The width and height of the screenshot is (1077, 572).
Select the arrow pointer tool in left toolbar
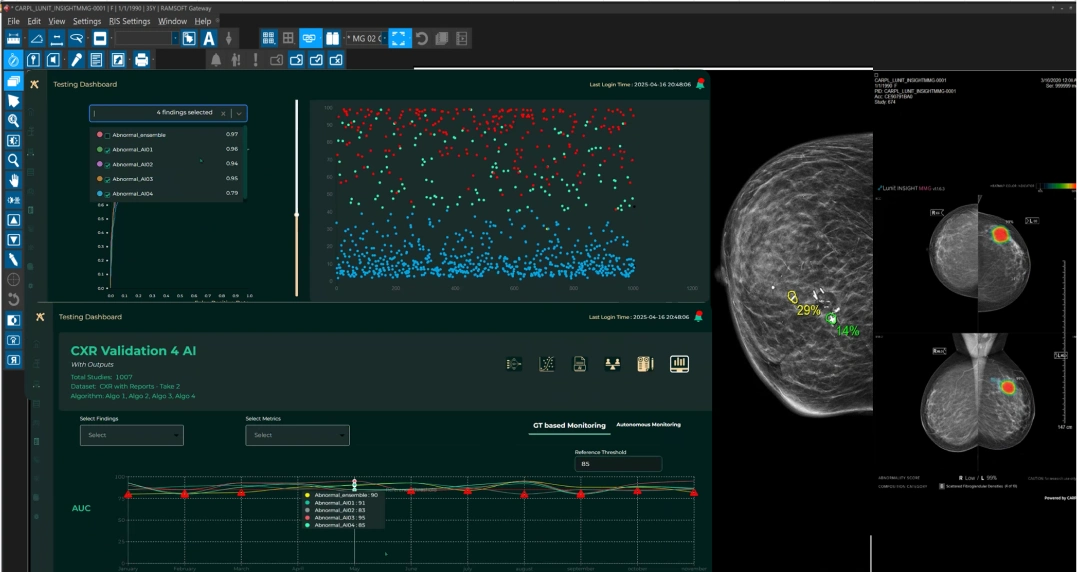point(13,101)
